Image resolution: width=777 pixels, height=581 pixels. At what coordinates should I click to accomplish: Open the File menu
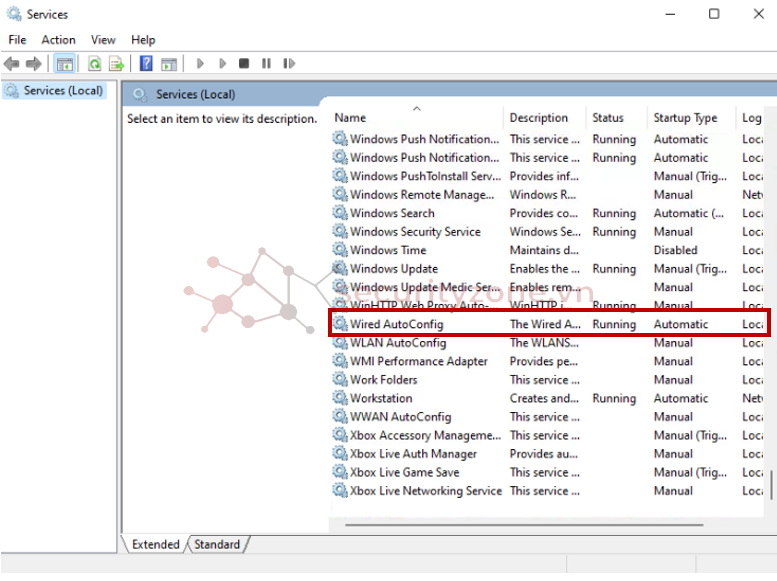coord(17,40)
